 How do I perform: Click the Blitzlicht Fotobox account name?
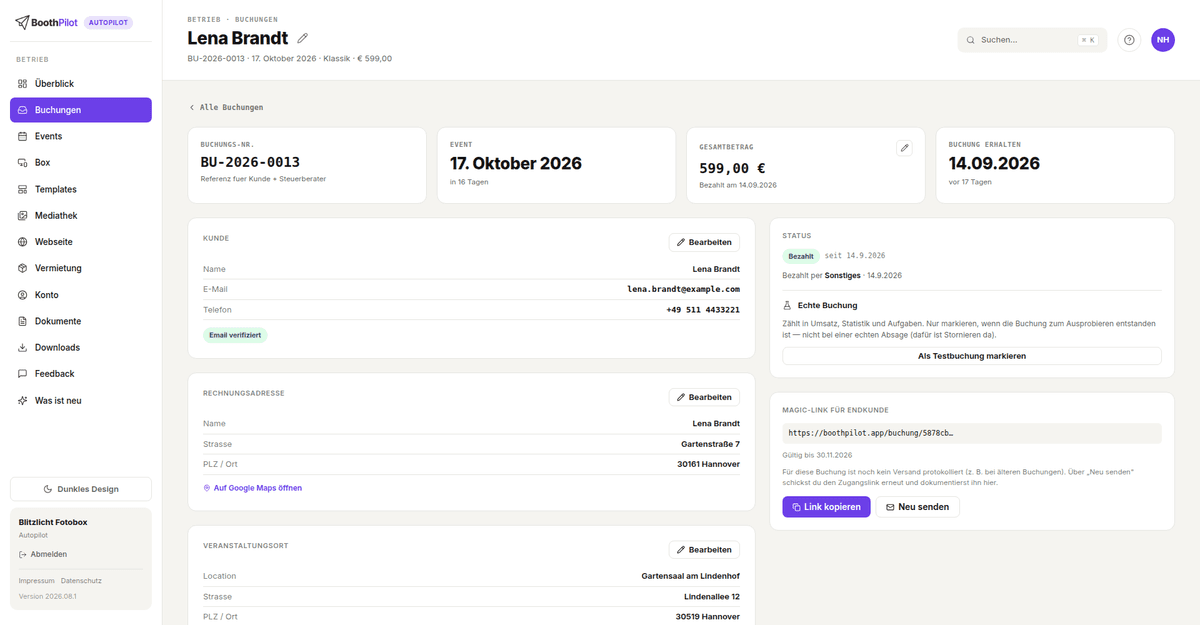53,522
